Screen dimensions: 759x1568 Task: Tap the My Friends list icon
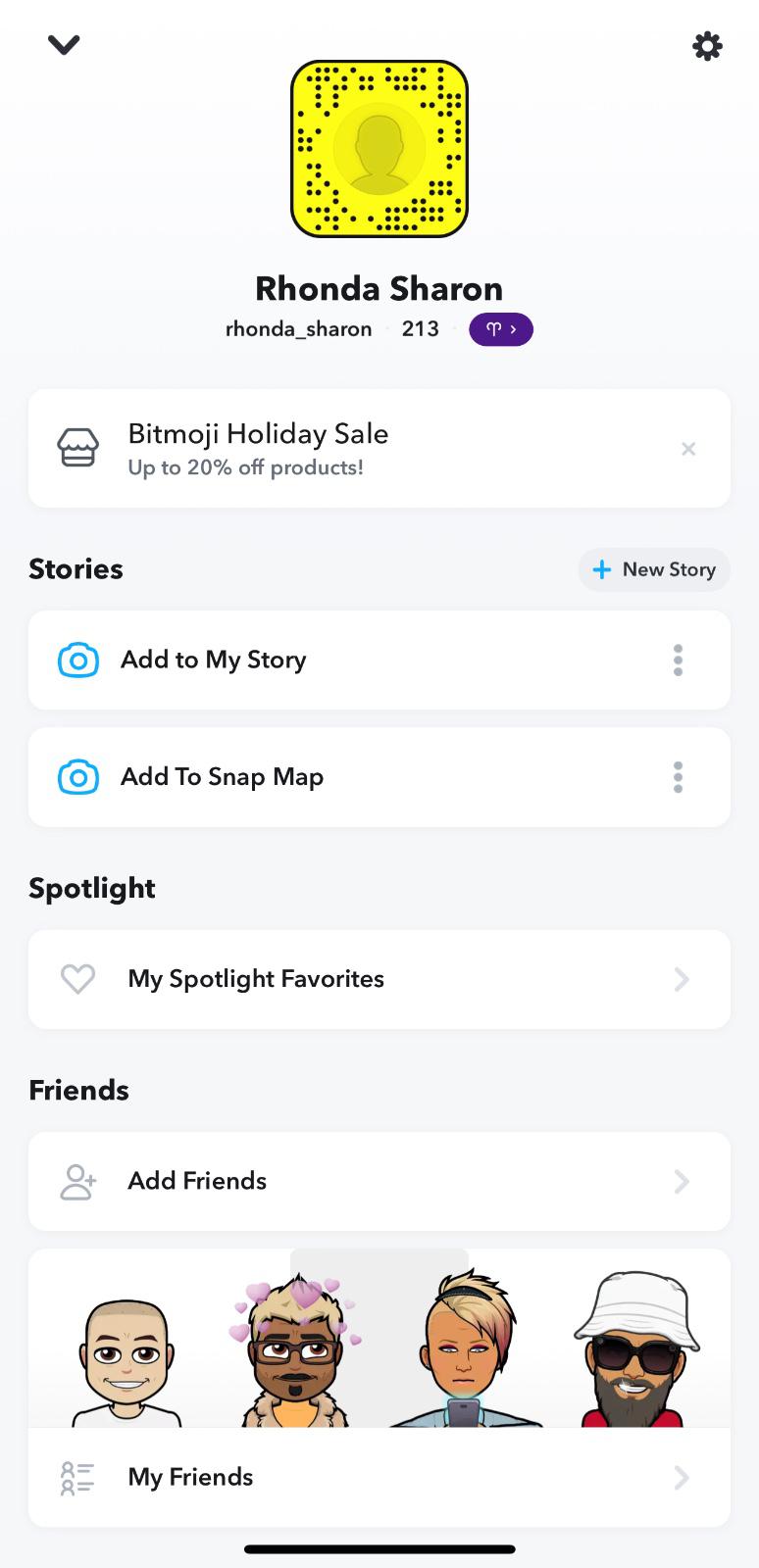pos(77,1478)
